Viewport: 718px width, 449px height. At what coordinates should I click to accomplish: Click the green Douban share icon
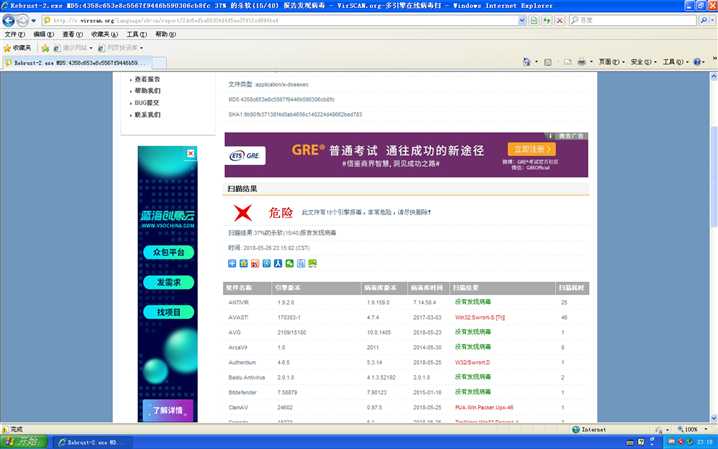[x=312, y=263]
